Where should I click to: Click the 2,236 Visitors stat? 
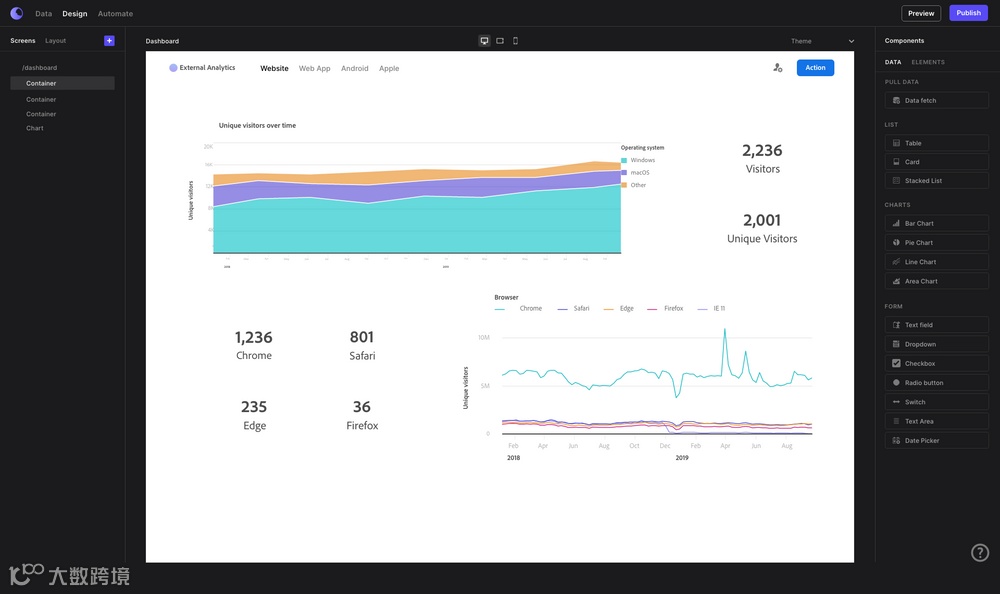[x=762, y=158]
